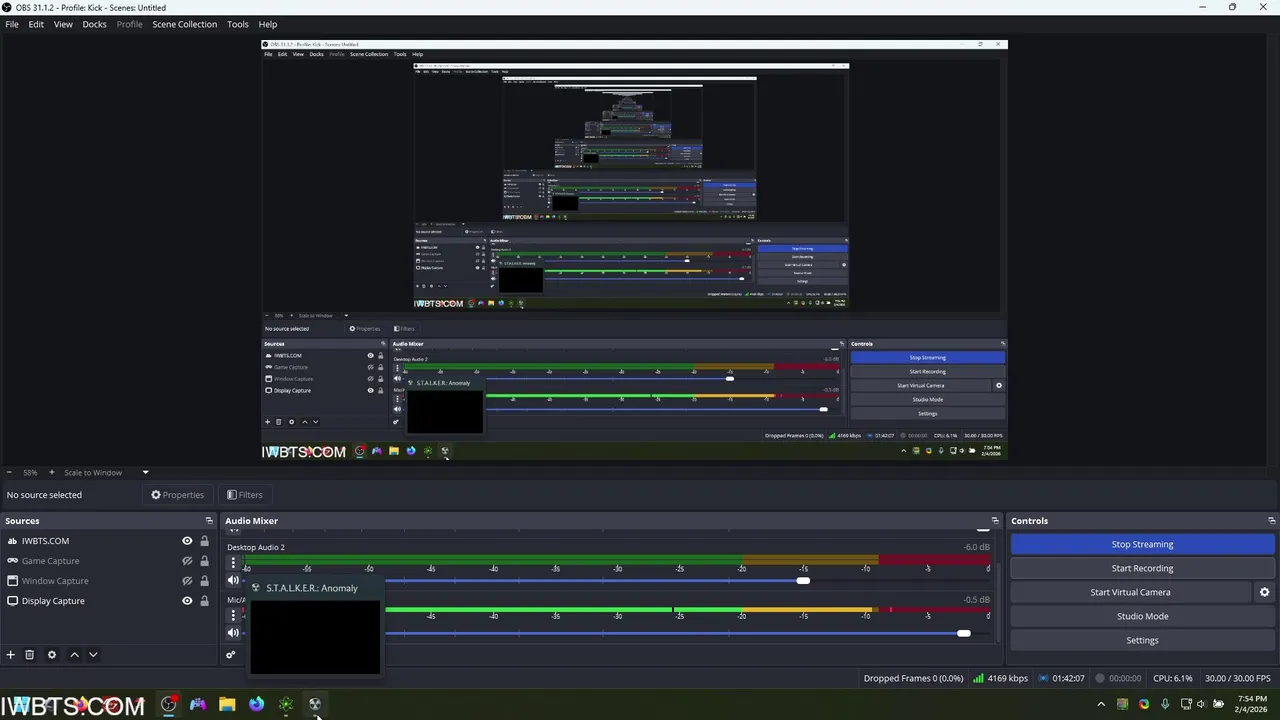Screen dimensions: 1280x720
Task: Open the Docks menu
Action: pyautogui.click(x=94, y=24)
